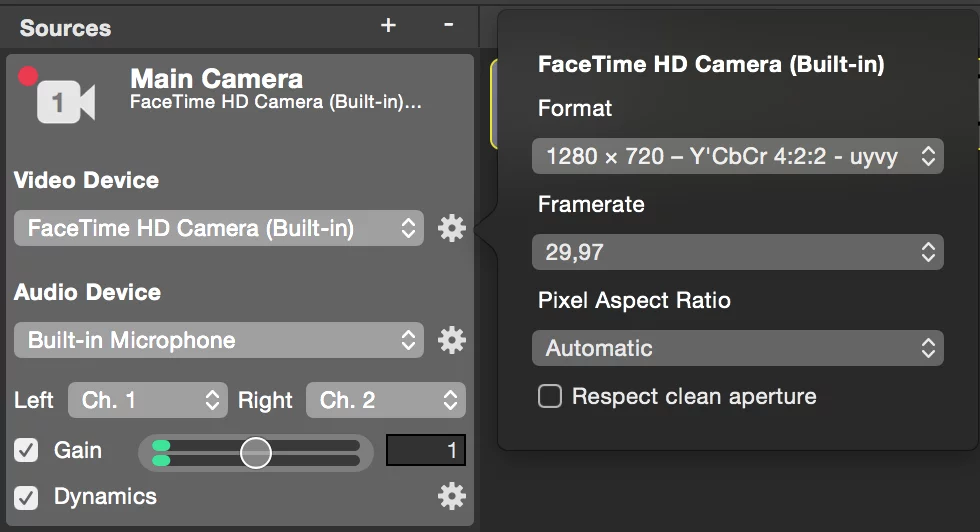Open Right channel Ch. 2 dropdown

click(386, 400)
